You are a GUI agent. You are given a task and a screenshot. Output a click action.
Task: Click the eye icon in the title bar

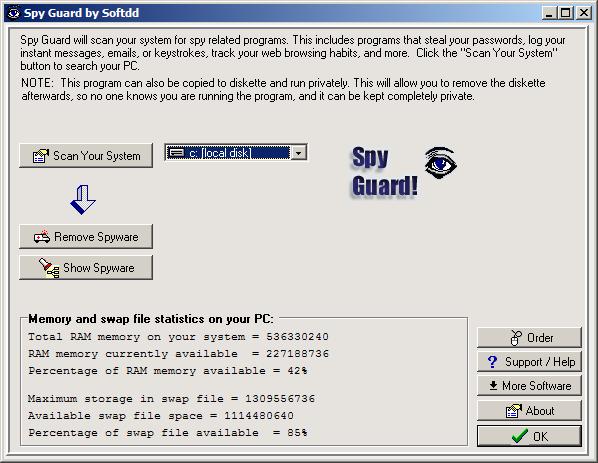pos(14,13)
